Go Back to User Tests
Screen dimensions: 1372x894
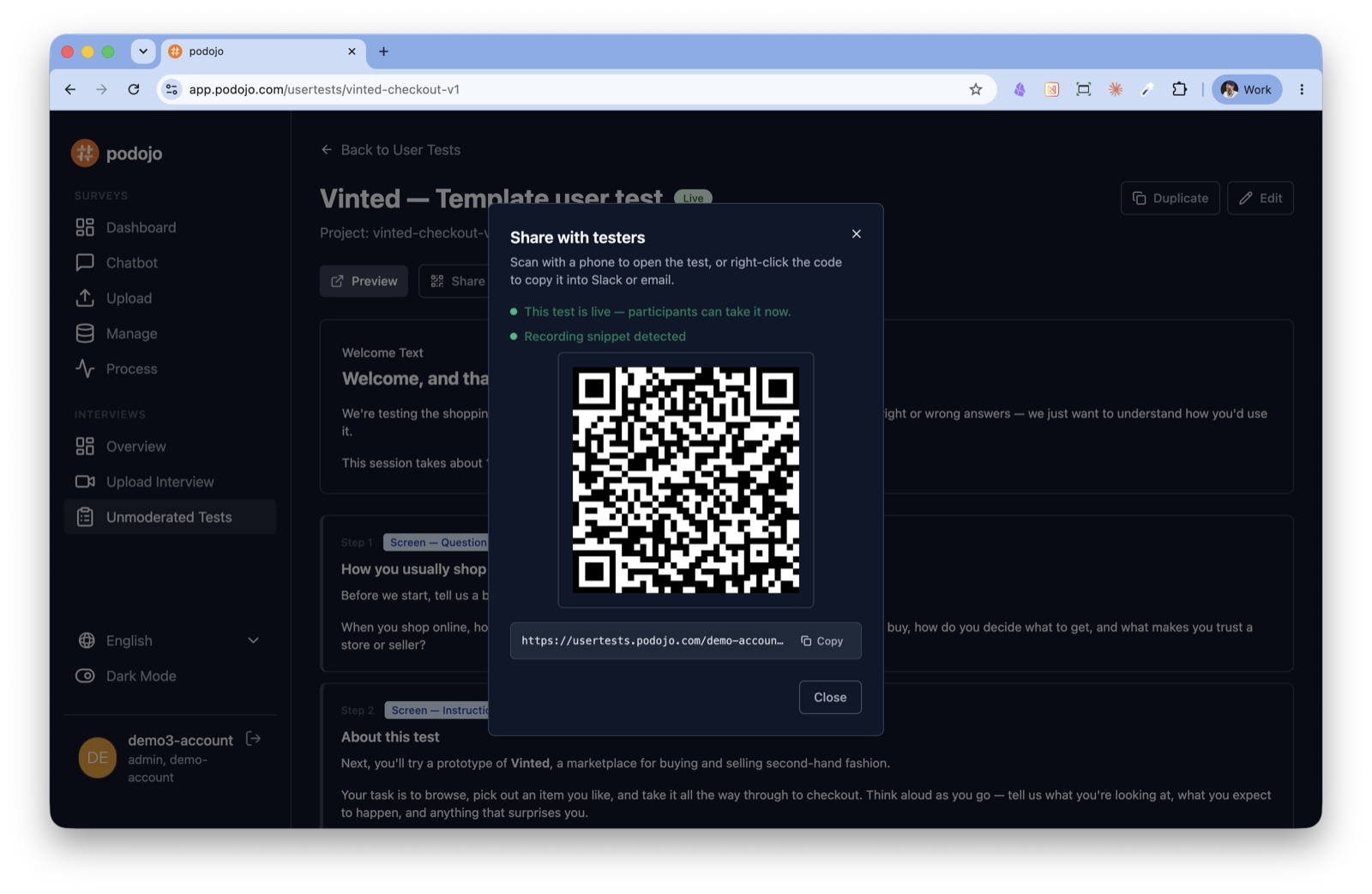tap(391, 150)
